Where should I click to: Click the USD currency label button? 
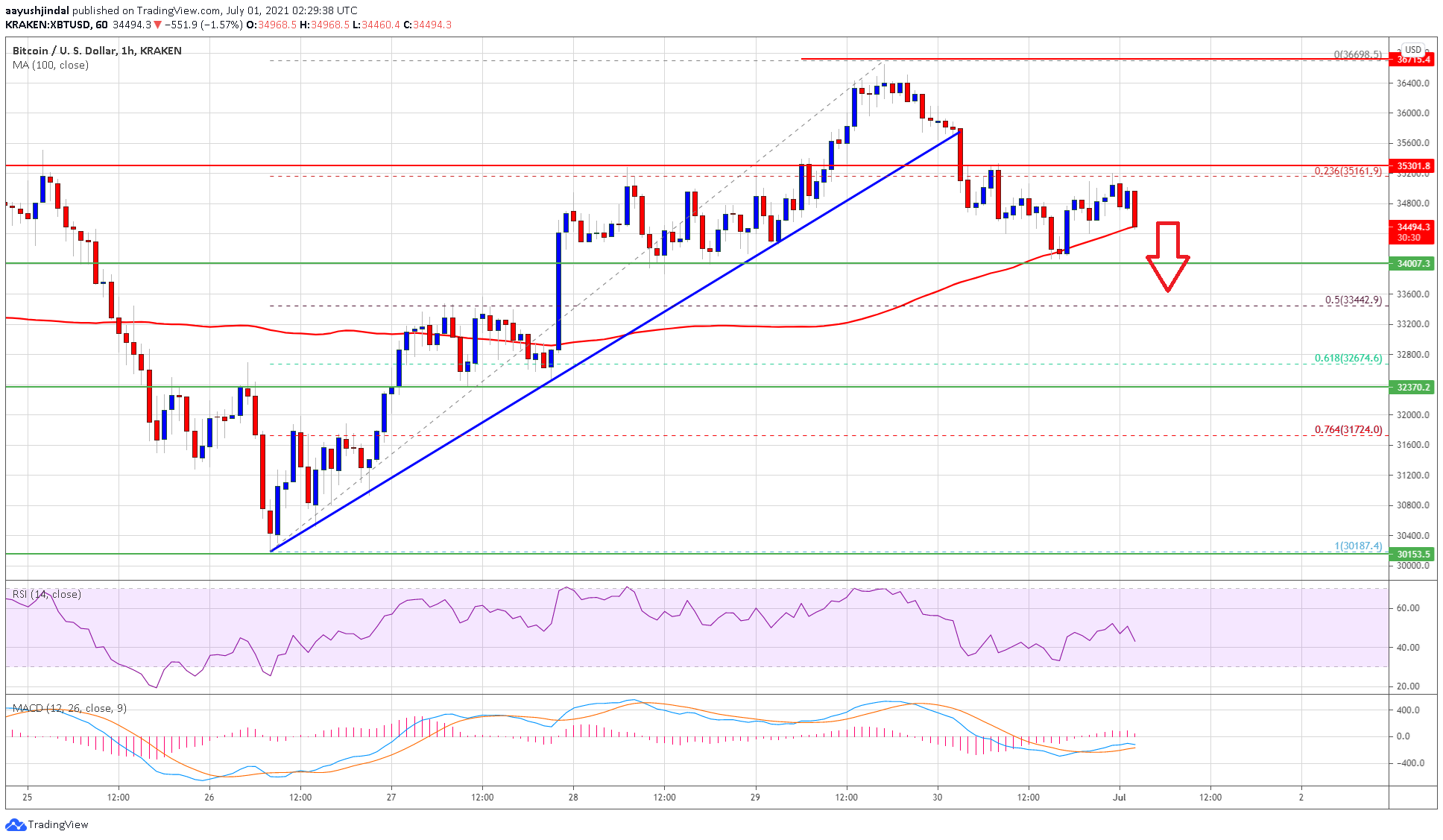1412,50
